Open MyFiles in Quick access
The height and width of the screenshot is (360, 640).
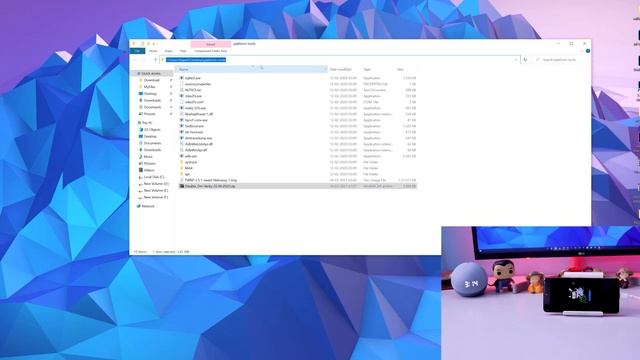click(149, 87)
